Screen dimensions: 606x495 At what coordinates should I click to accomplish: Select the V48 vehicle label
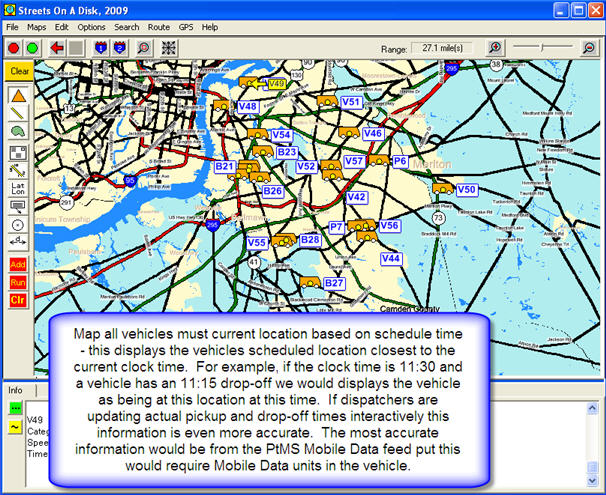pos(247,106)
